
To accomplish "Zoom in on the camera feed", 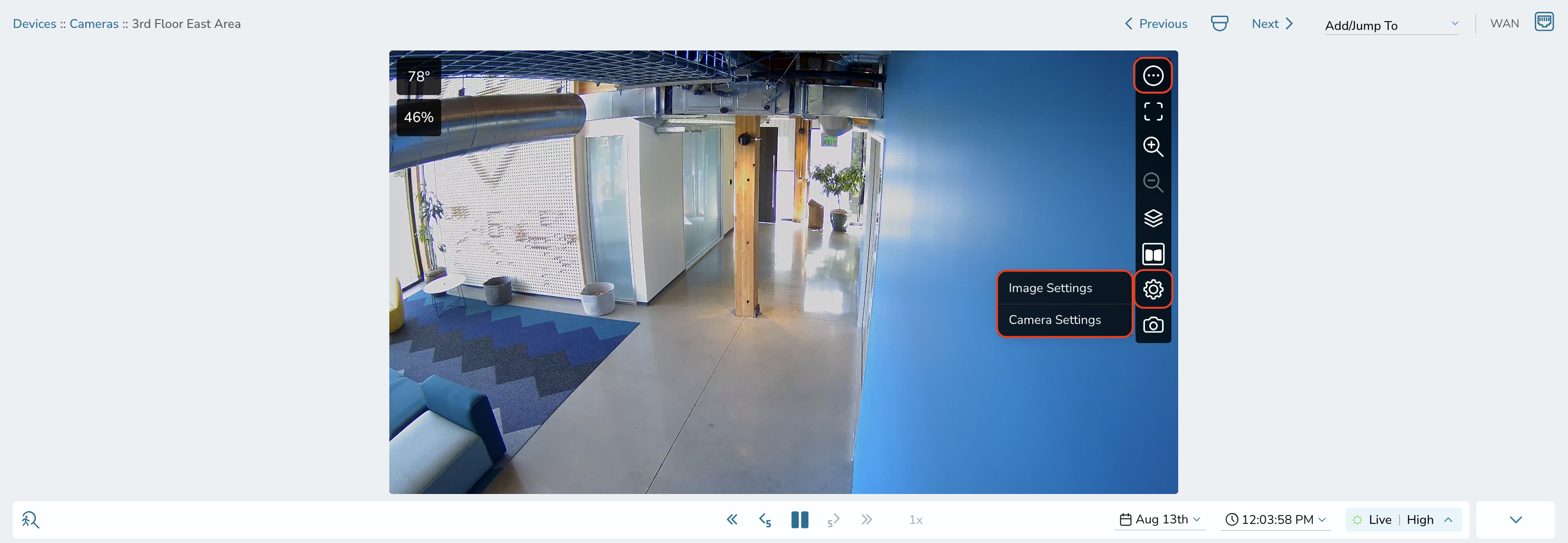I will [x=1153, y=146].
